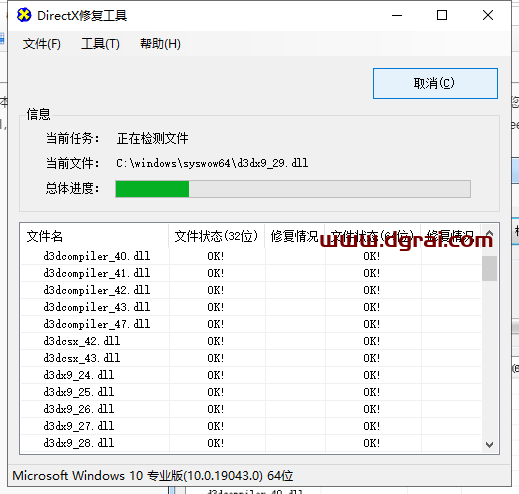
Task: Maximize the DirectX repair tool window
Action: tap(442, 15)
